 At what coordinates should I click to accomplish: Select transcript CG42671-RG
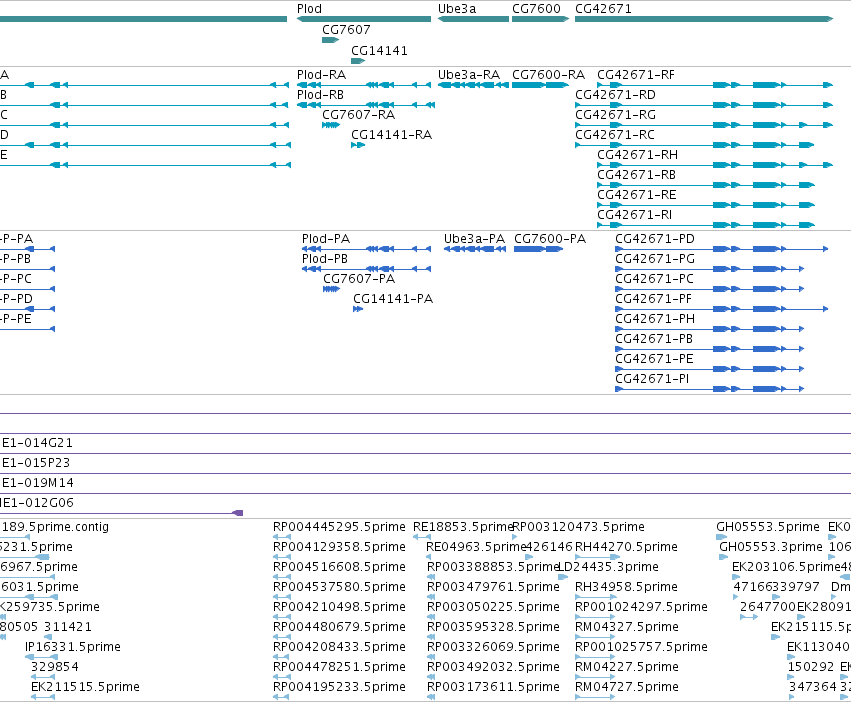(615, 115)
